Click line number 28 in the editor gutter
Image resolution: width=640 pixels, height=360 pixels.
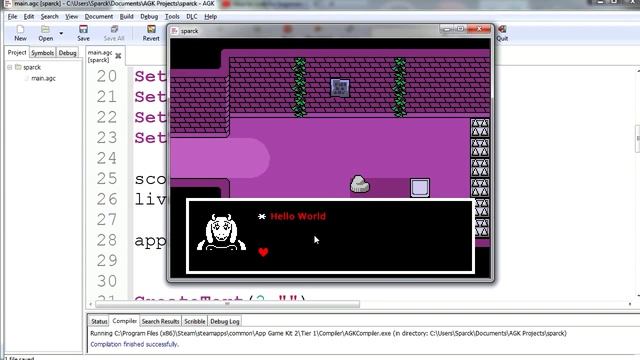[x=107, y=240]
